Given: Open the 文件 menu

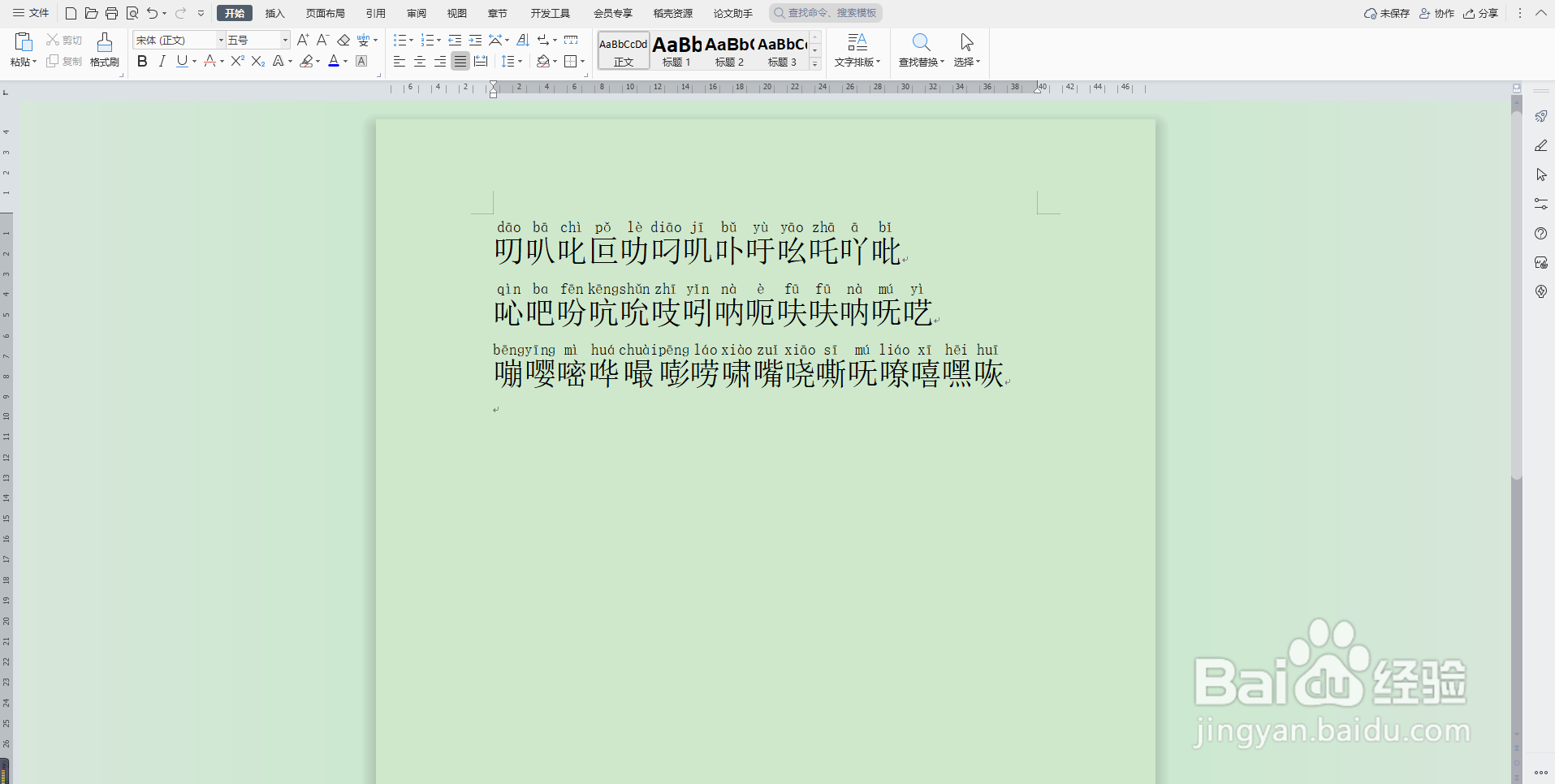Looking at the screenshot, I should [31, 13].
